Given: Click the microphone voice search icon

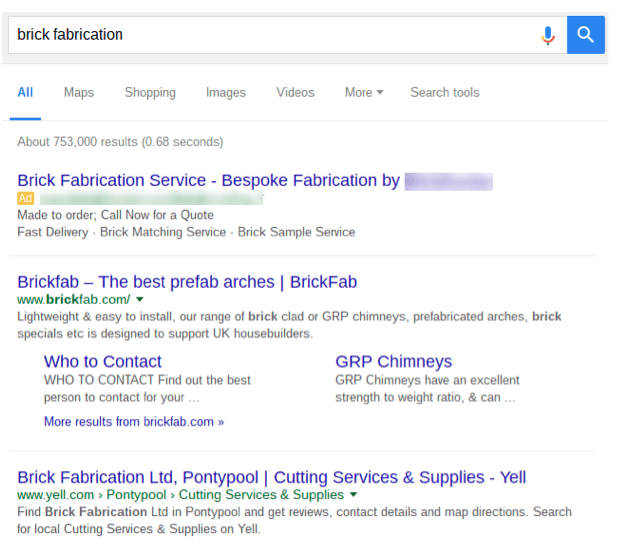Looking at the screenshot, I should pyautogui.click(x=547, y=35).
